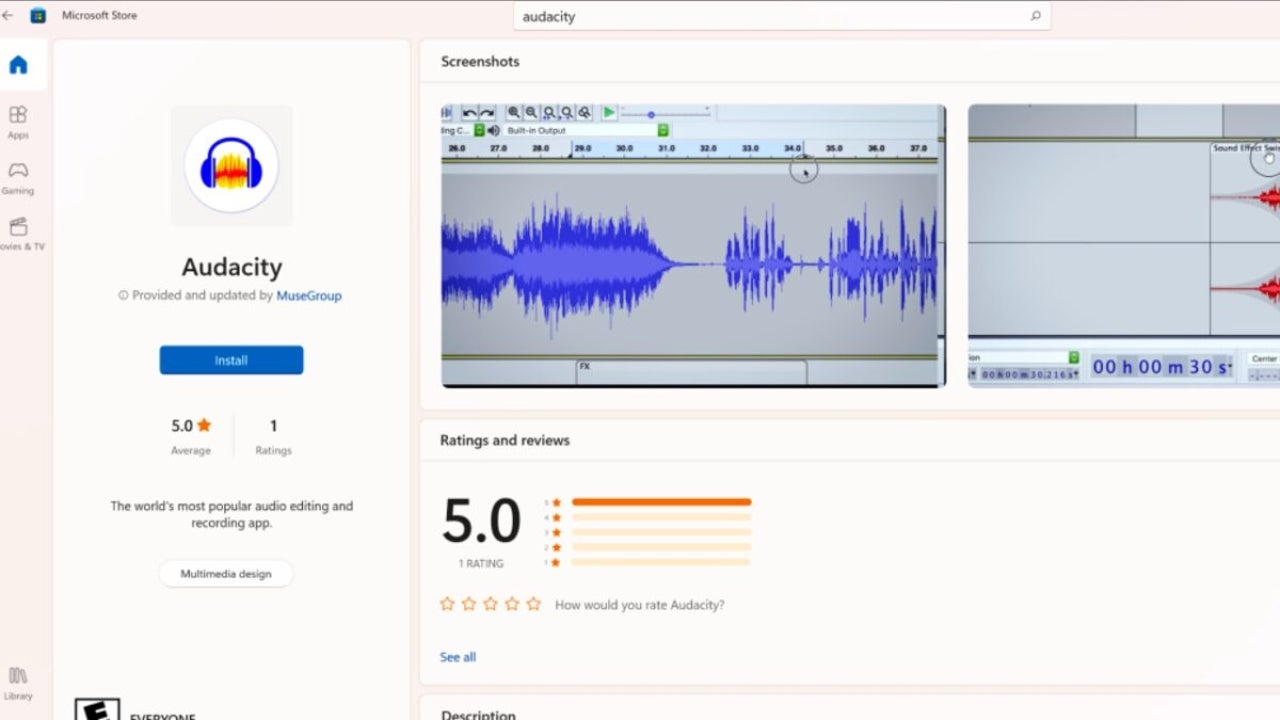Screen dimensions: 1280x720
Task: Rate Audacity with one star
Action: [447, 604]
